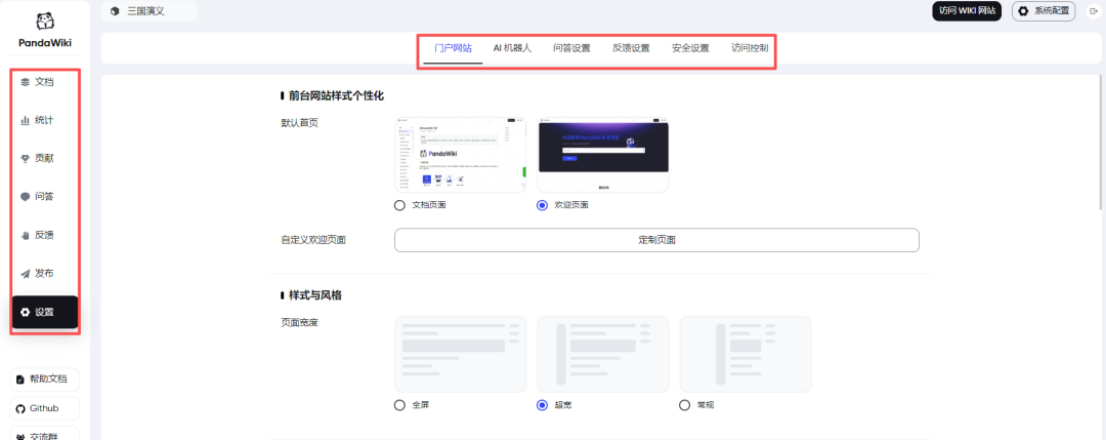Screen dimensions: 1106x440
Task: Open the 文档 documents section icon
Action: click(x=25, y=82)
